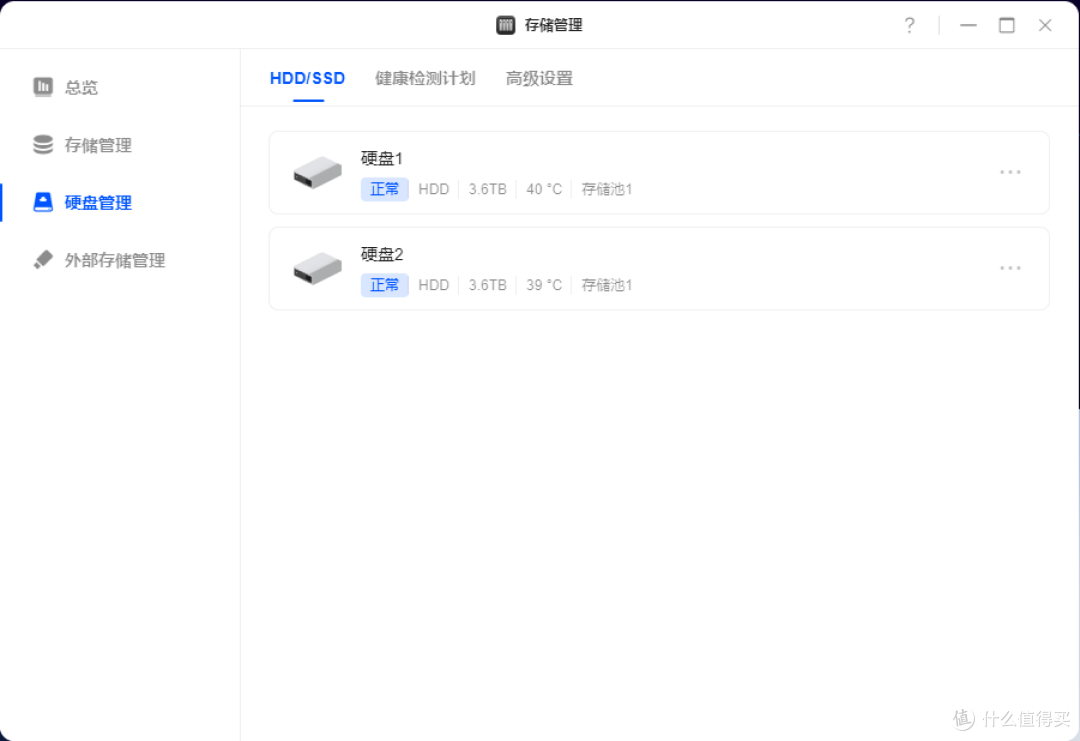Click the 正常 status badge of 硬盘2
Screen dimensions: 1080x741
(384, 284)
